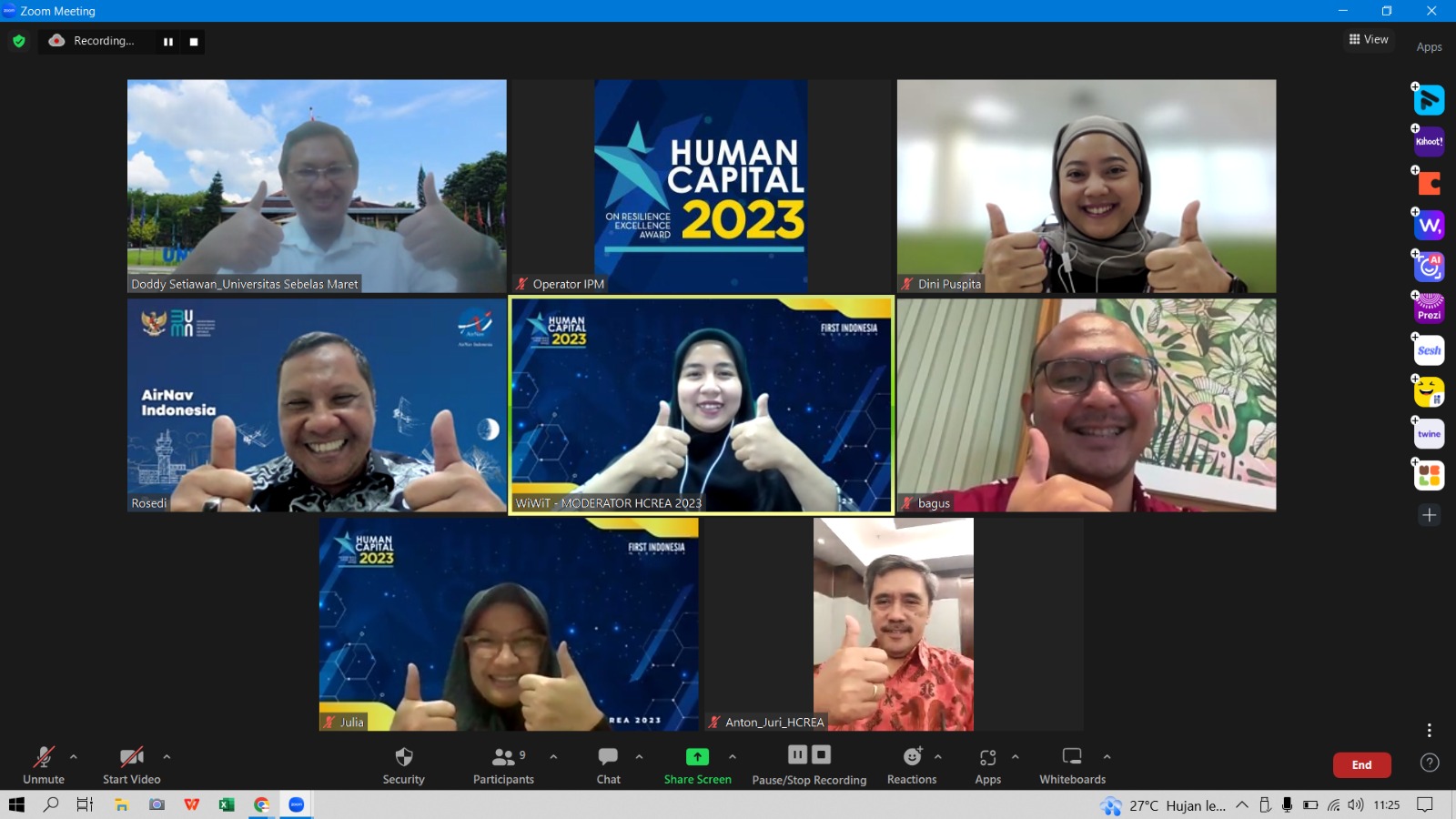Open the Reactions menu
The width and height of the screenshot is (1456, 819).
click(x=912, y=765)
